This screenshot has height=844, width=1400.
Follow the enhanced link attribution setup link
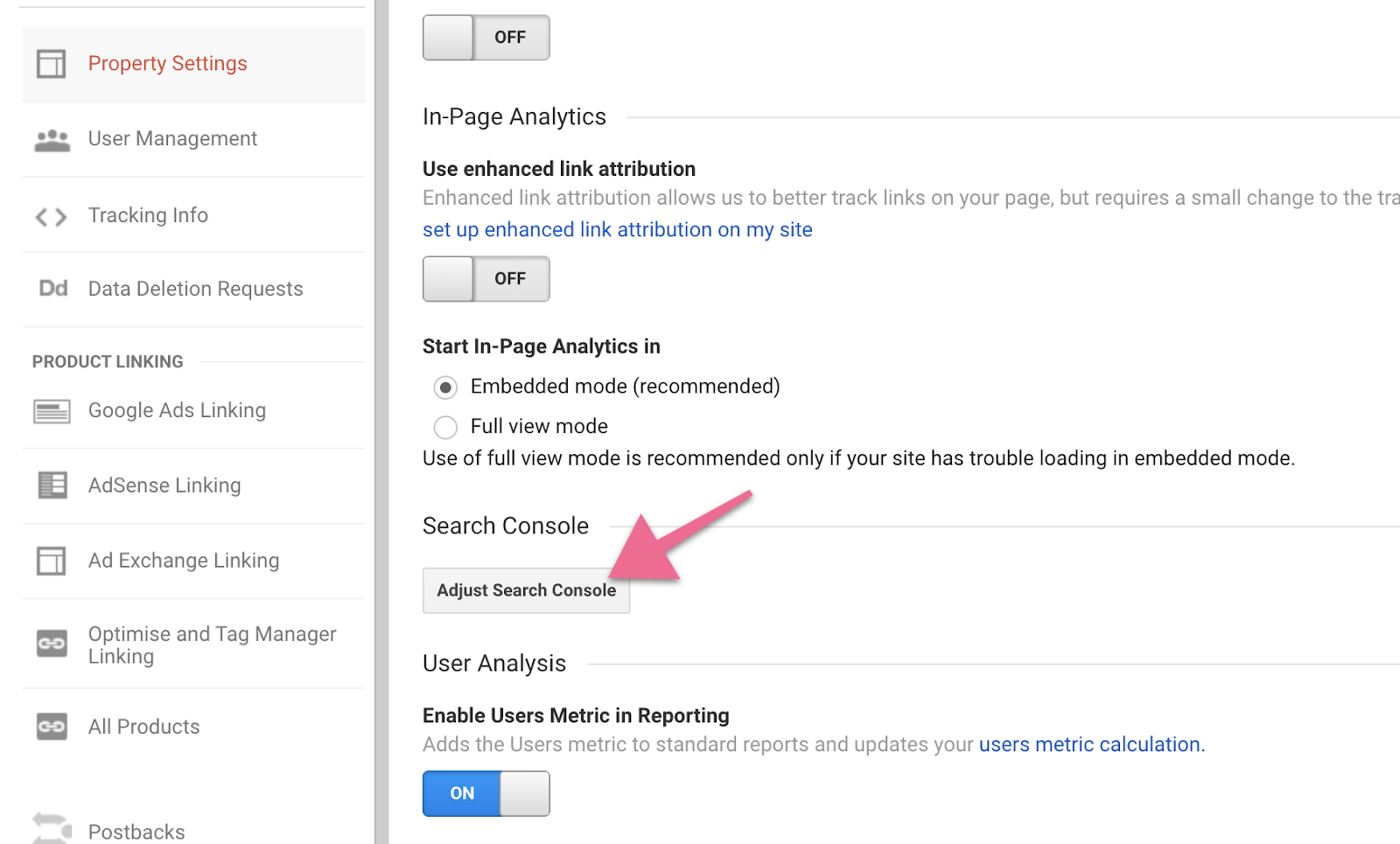click(x=617, y=230)
